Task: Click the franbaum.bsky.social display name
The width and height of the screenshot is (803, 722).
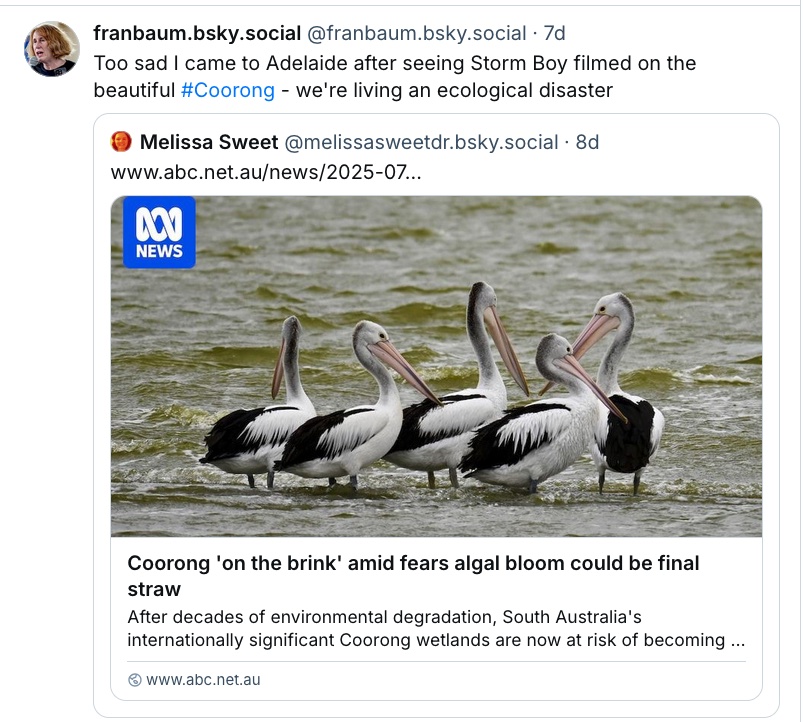Action: pos(196,33)
